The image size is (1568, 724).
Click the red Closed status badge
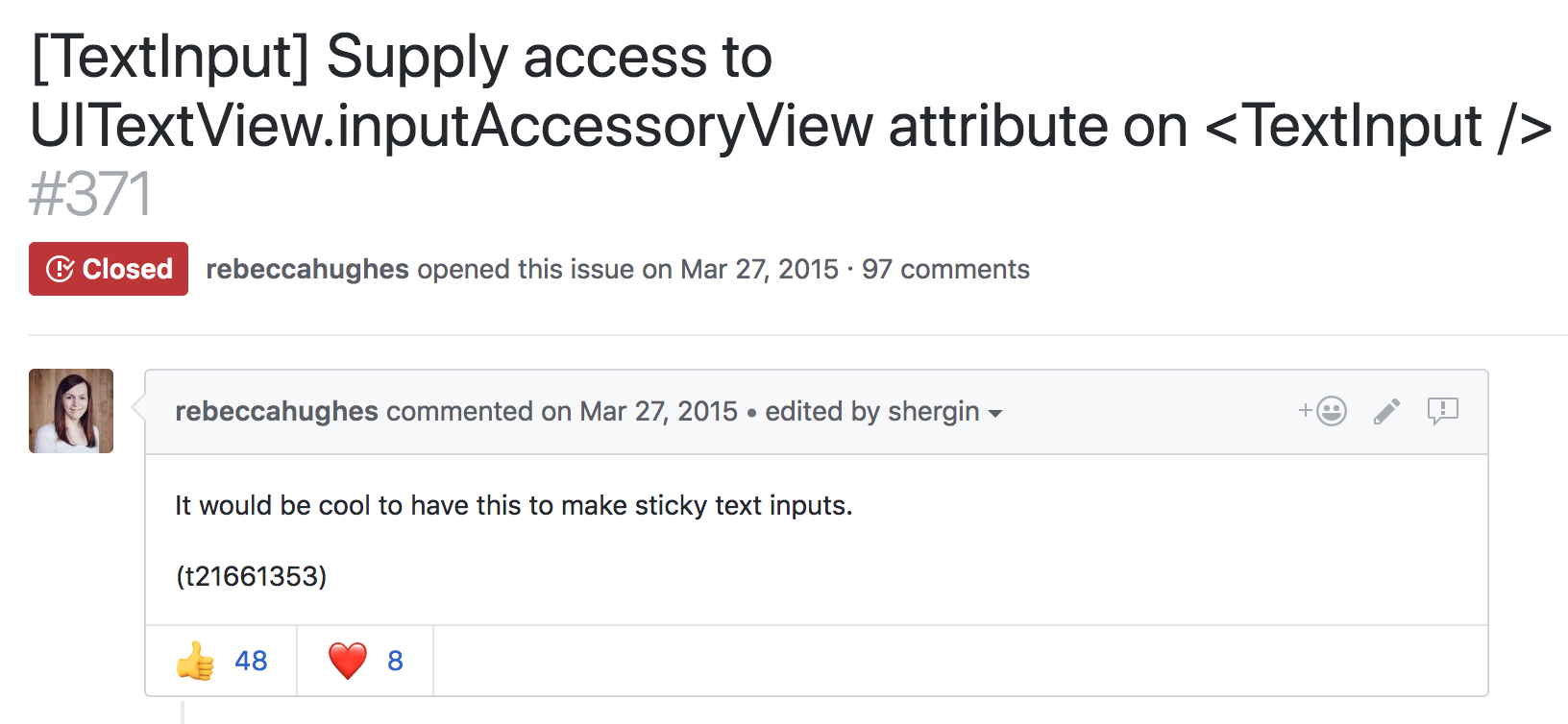tap(109, 269)
